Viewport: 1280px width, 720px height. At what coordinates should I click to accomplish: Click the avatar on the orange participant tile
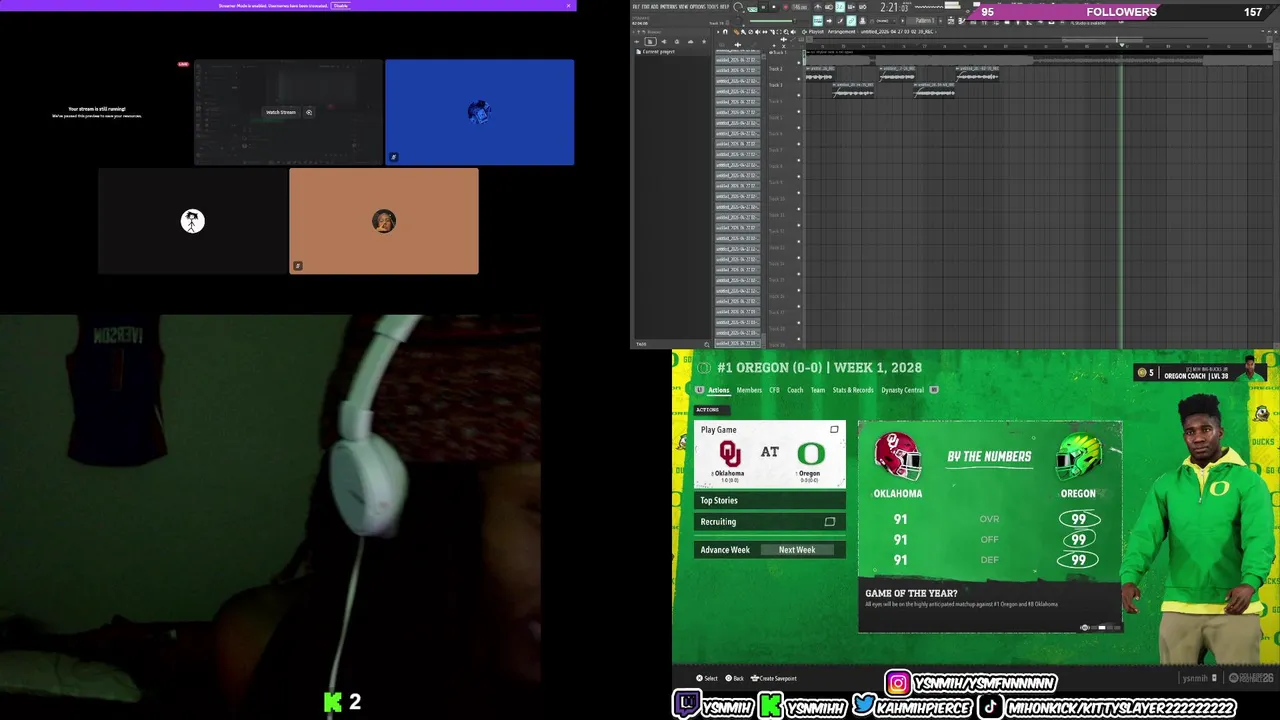coord(384,221)
